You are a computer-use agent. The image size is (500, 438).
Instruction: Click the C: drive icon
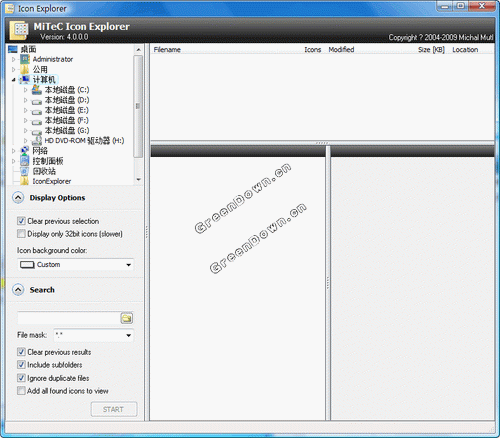tap(37, 90)
